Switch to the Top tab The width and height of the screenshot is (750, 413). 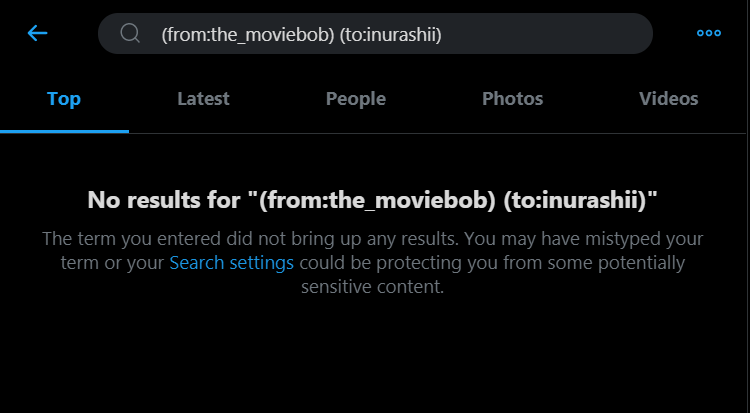[64, 99]
